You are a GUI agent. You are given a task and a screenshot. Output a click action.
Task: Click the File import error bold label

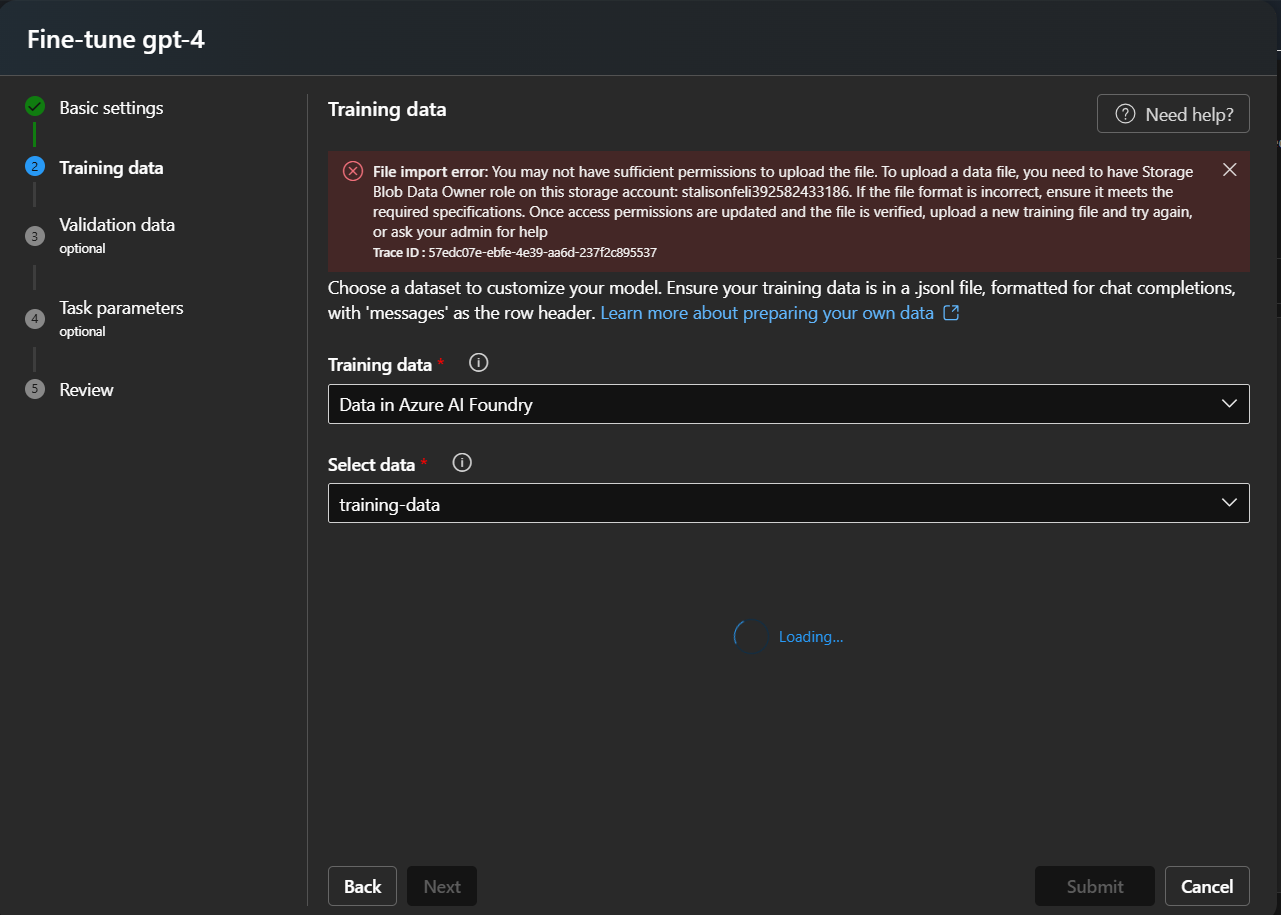tap(431, 171)
